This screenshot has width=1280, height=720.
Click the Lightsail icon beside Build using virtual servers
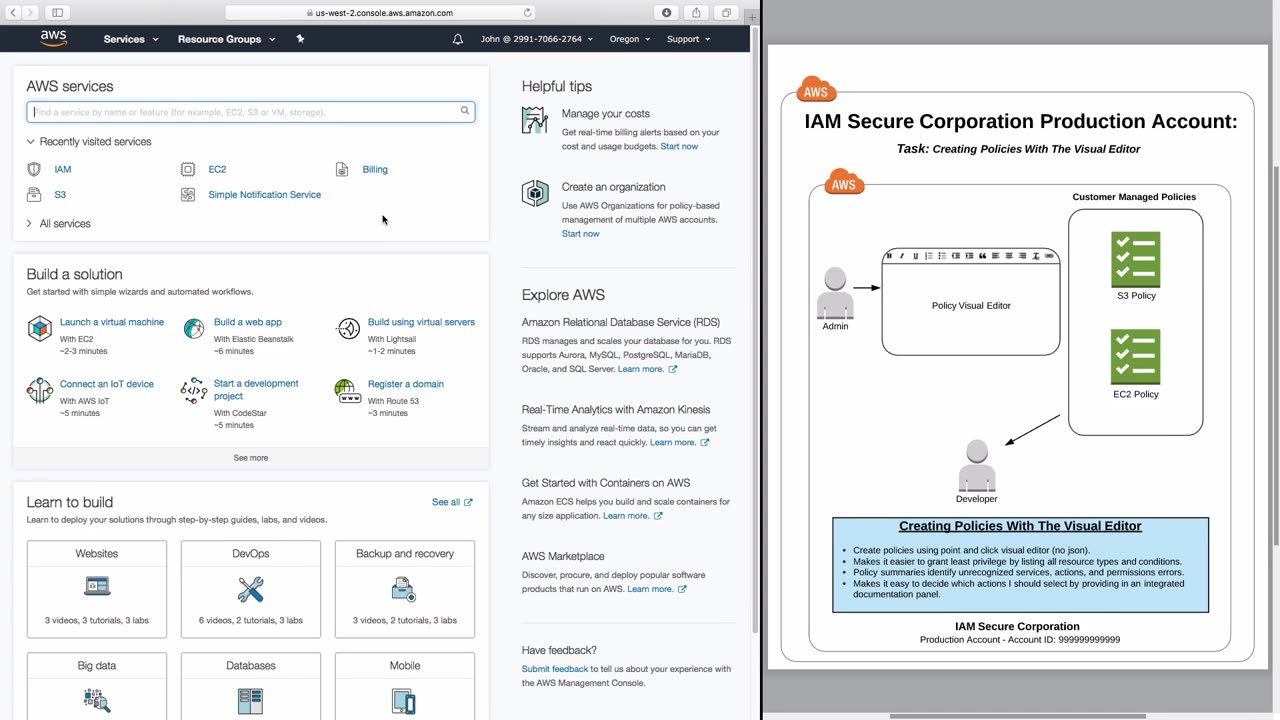[348, 328]
